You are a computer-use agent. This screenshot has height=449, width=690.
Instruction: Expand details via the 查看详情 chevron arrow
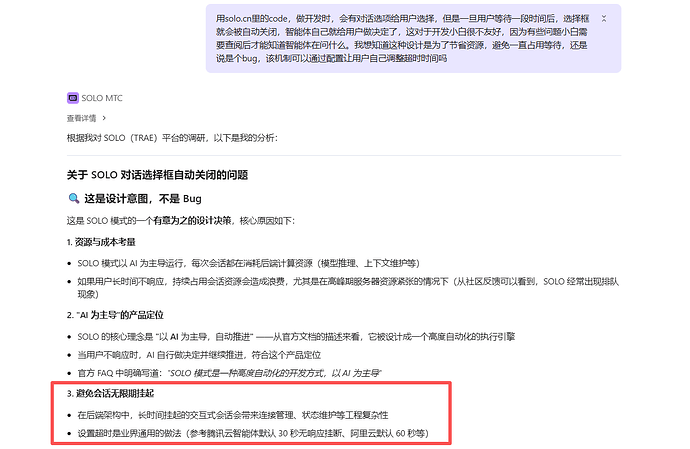104,118
